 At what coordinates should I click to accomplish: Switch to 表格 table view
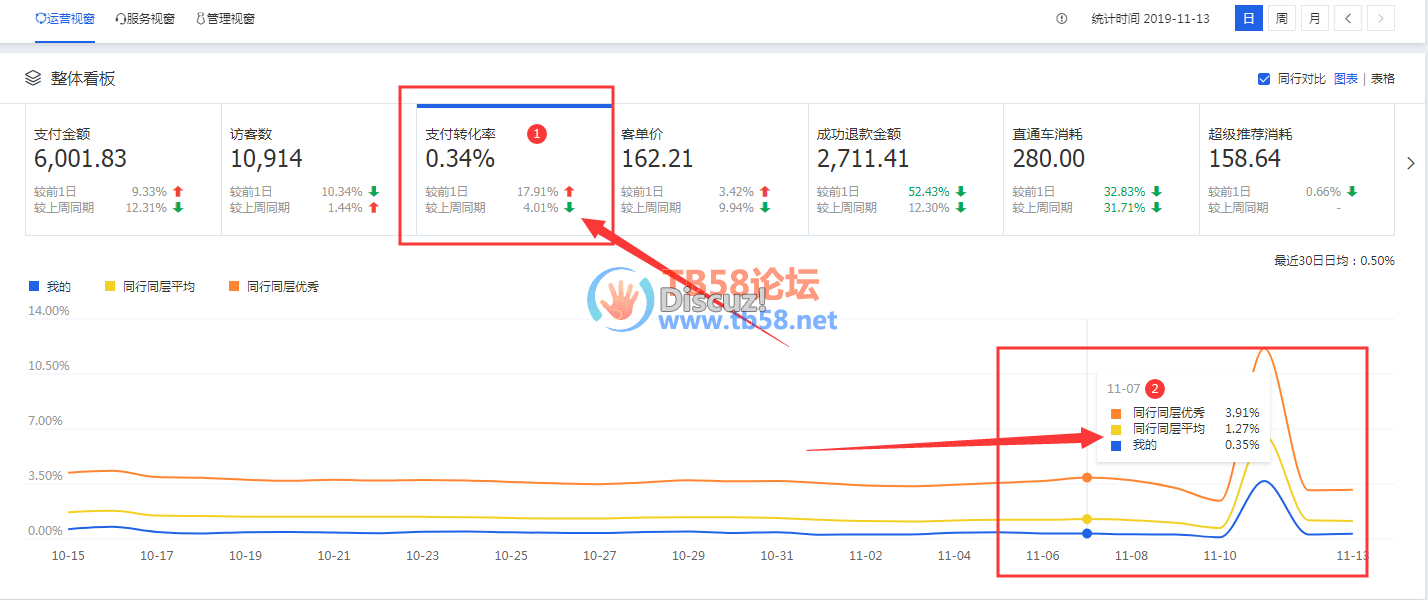tap(1382, 79)
